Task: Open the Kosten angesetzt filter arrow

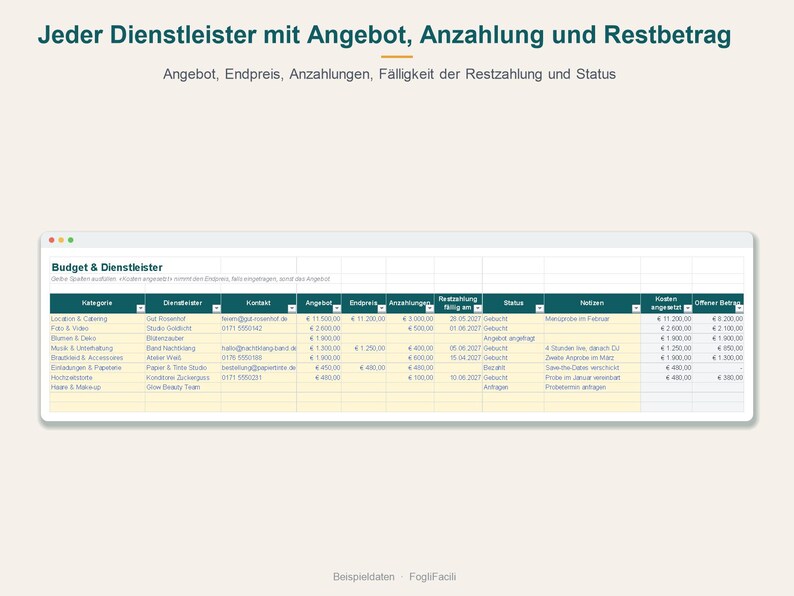Action: click(x=687, y=308)
